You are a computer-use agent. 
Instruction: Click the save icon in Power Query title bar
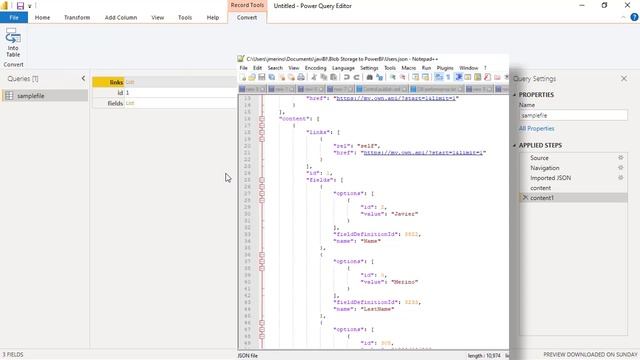pos(20,6)
